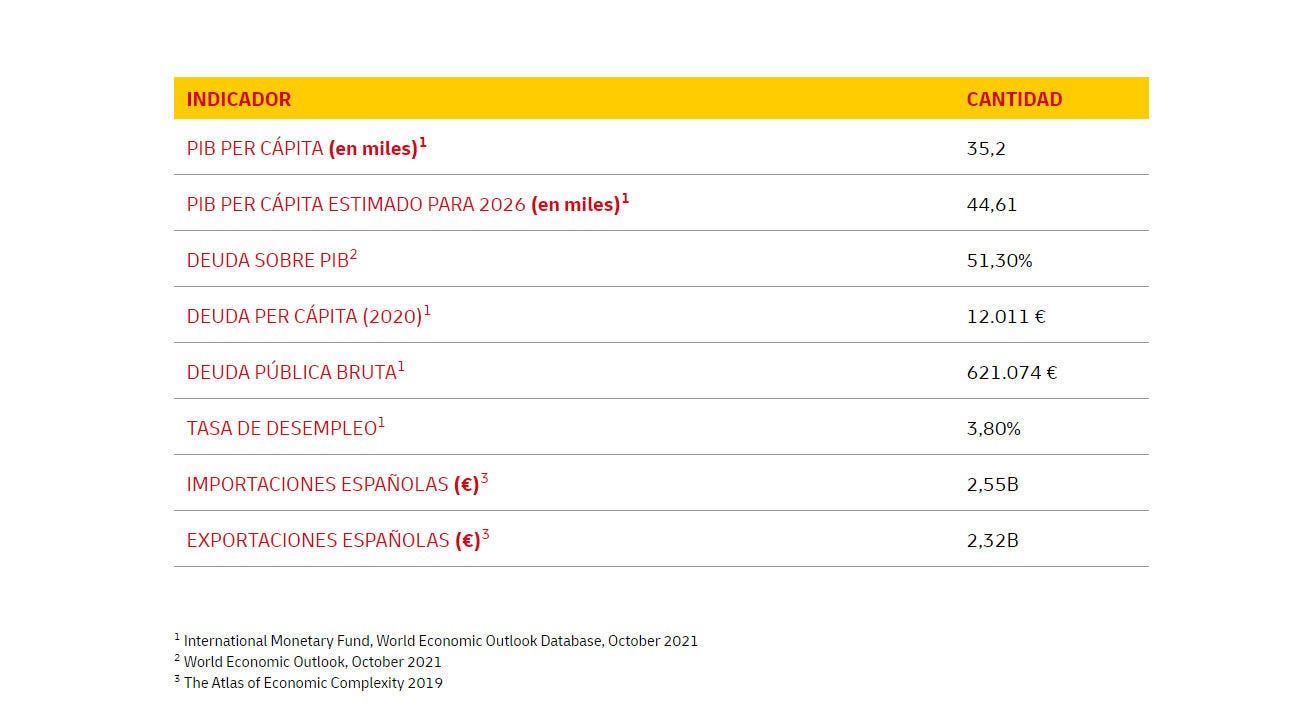Click the 51,30% value
The height and width of the screenshot is (722, 1293).
[999, 261]
